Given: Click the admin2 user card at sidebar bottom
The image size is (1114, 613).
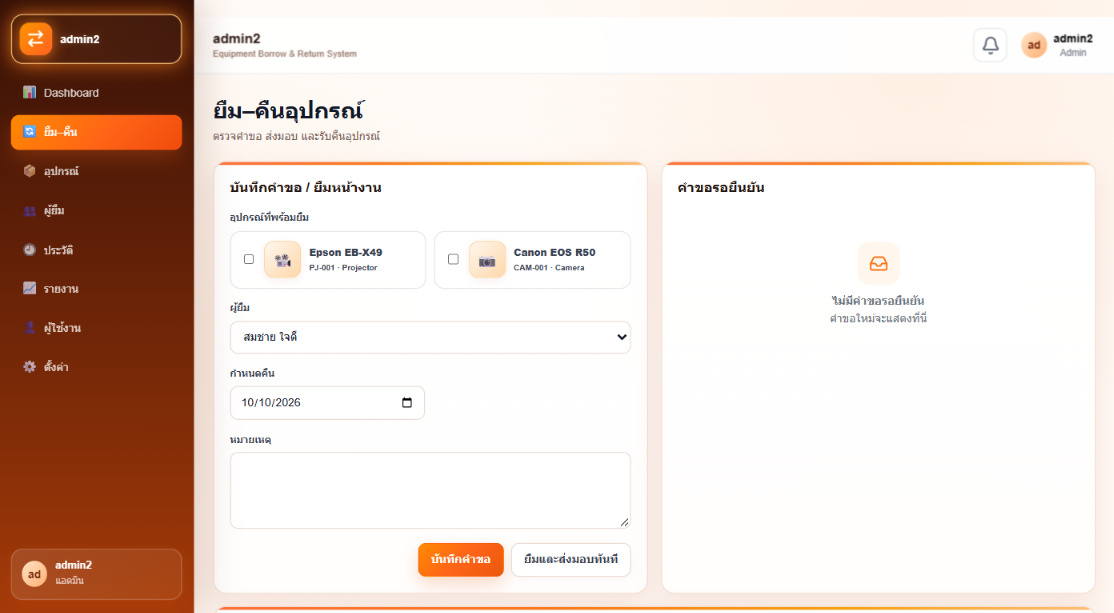Looking at the screenshot, I should pyautogui.click(x=96, y=574).
